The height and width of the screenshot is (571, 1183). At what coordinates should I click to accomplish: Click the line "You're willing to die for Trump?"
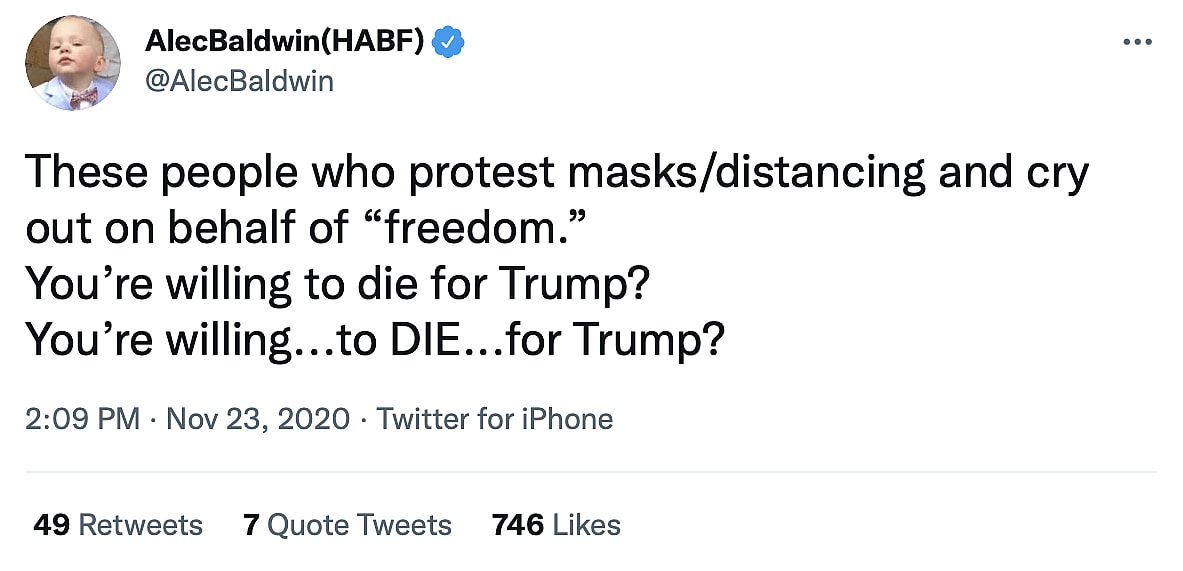pos(338,285)
